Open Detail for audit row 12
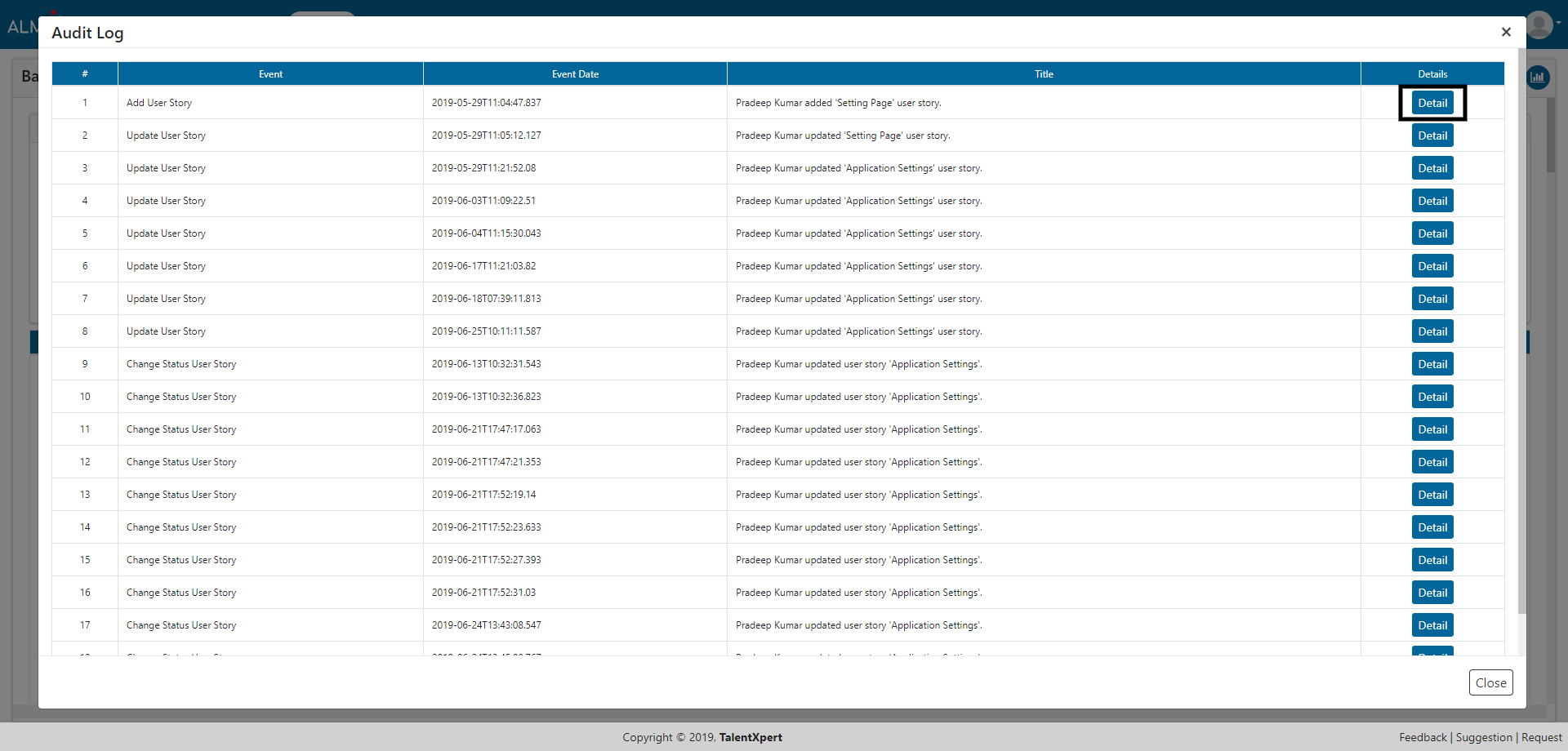This screenshot has height=751, width=1568. (x=1432, y=462)
